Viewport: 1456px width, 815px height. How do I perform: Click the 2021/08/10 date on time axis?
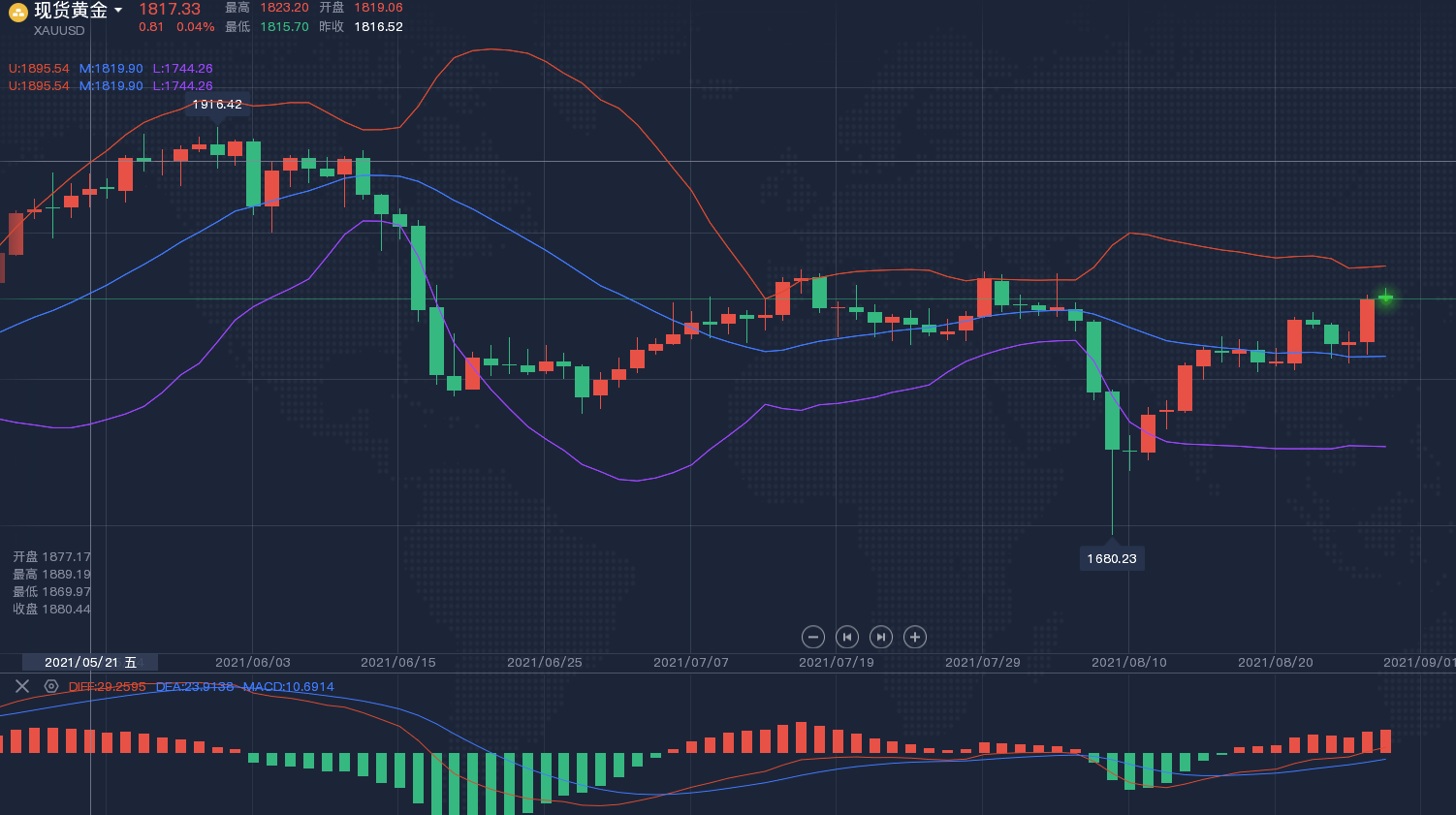point(1128,663)
